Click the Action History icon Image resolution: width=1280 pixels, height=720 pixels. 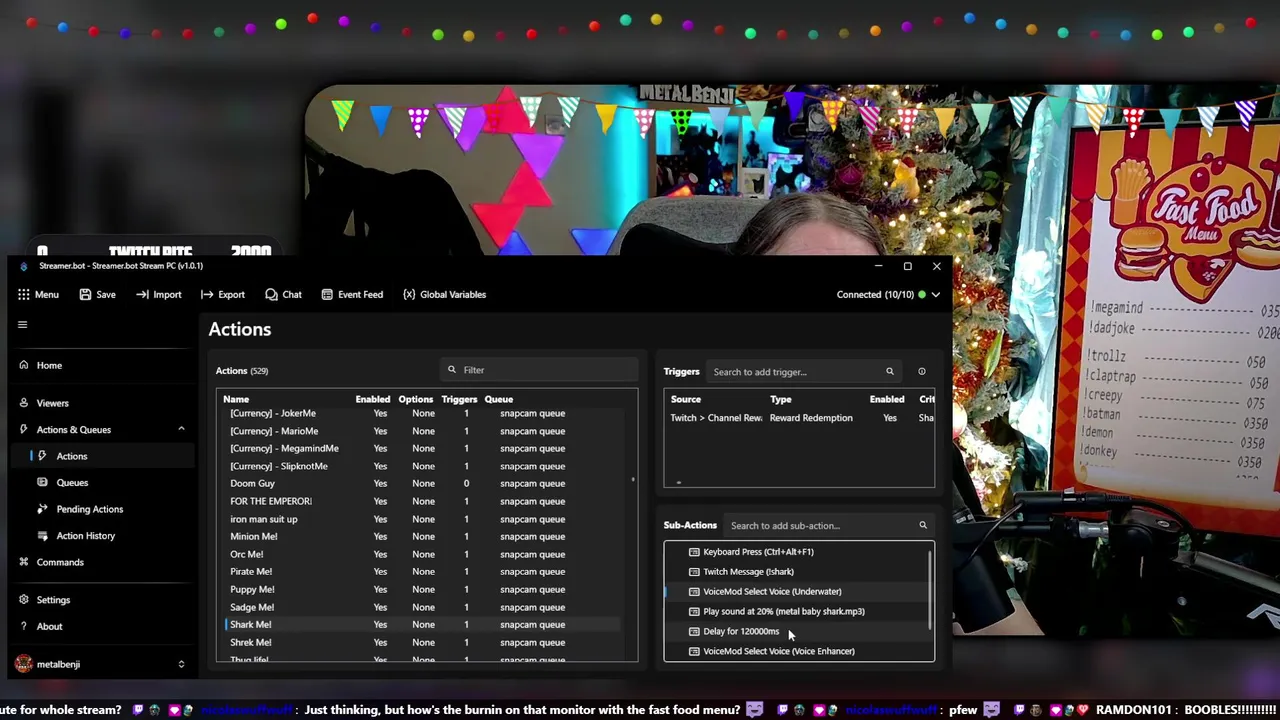point(42,535)
